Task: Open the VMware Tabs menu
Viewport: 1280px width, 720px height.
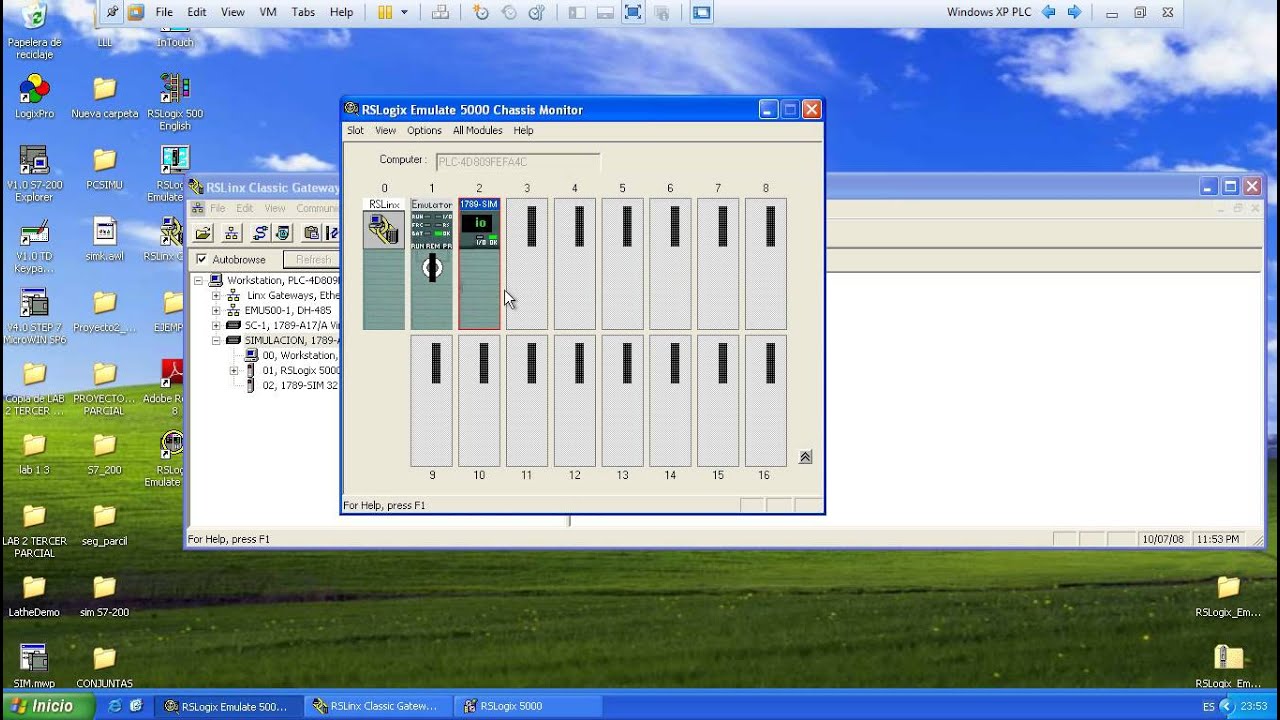Action: (x=303, y=12)
